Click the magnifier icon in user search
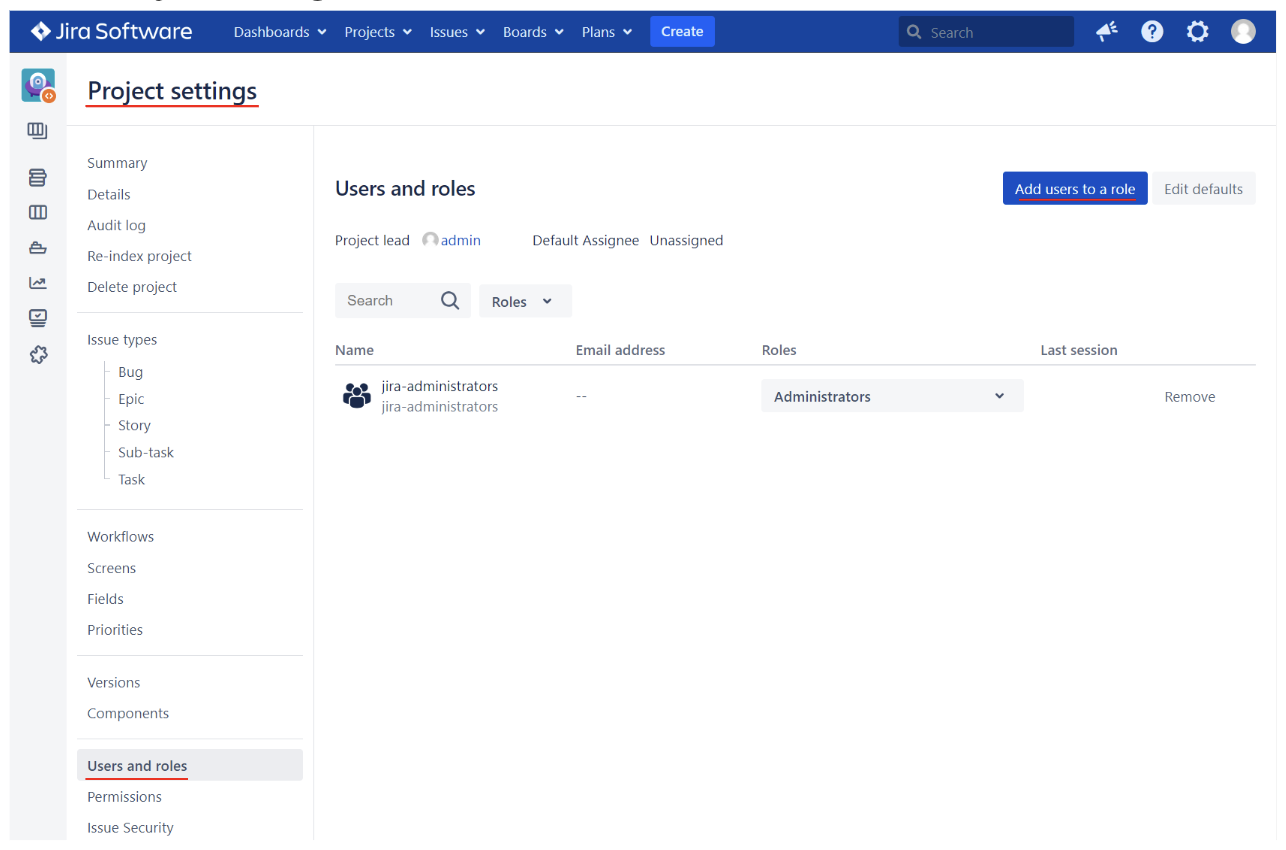 click(450, 300)
